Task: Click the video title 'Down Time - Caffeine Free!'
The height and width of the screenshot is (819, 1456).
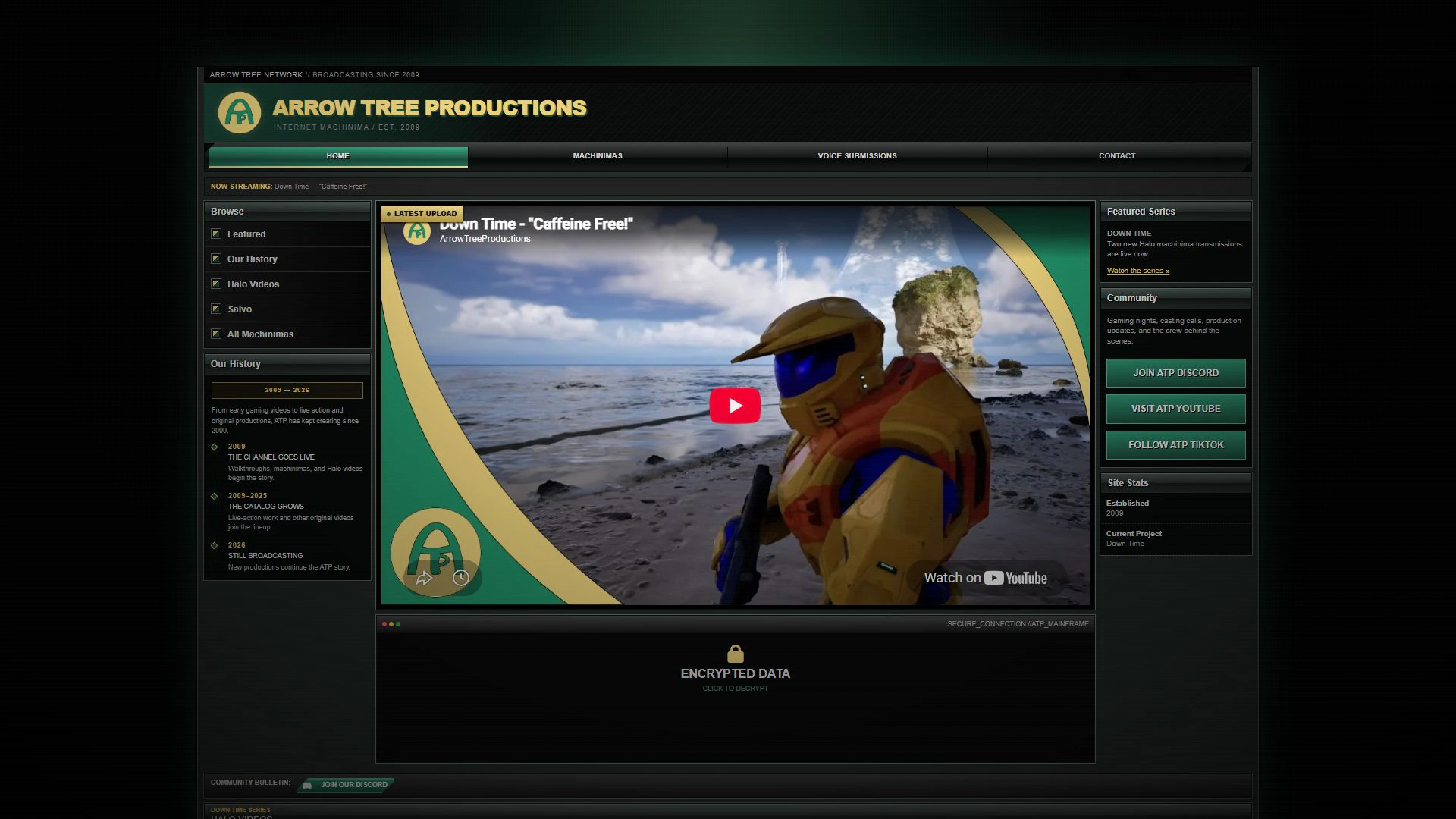Action: [x=535, y=224]
